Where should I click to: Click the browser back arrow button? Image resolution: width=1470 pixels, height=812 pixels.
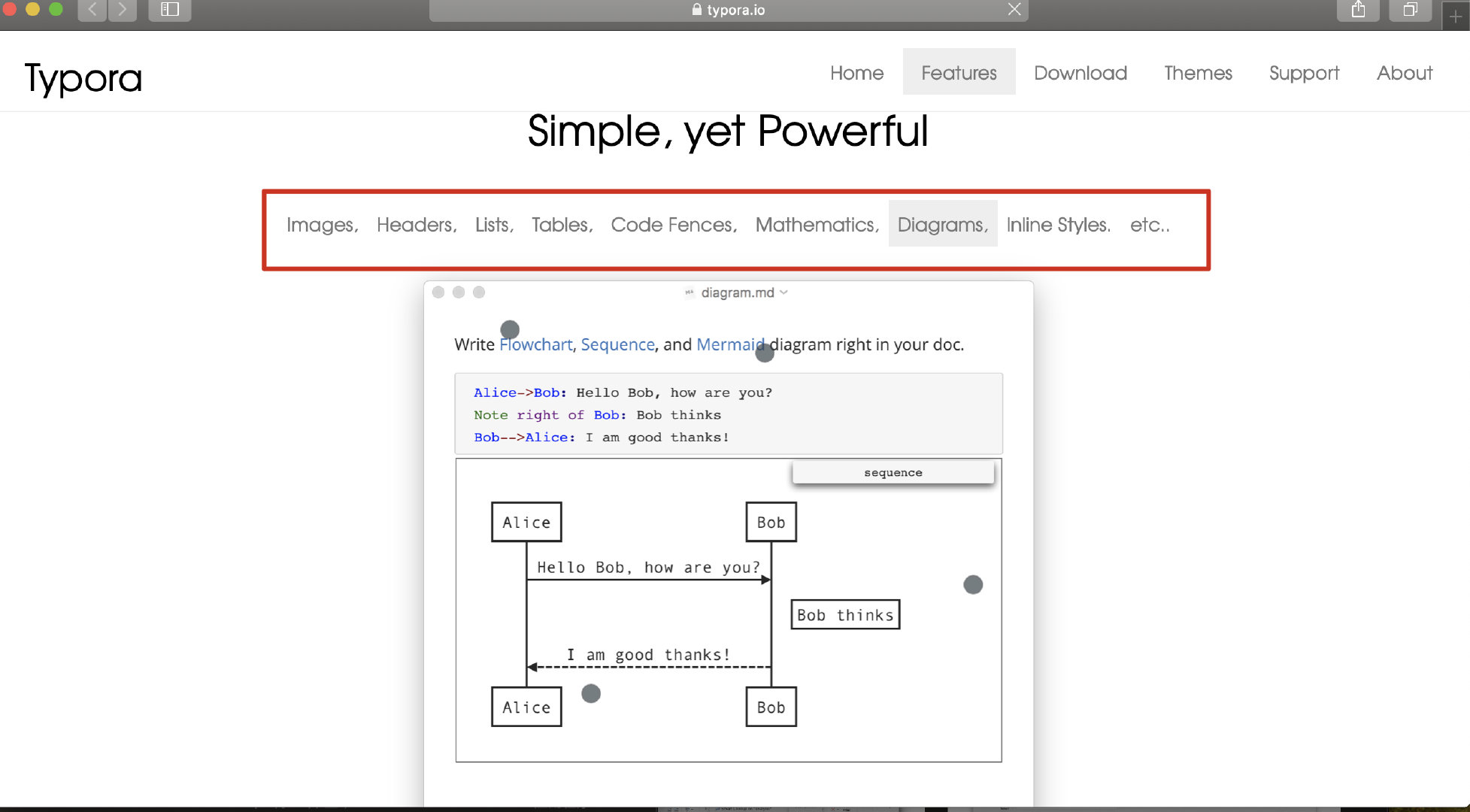(x=92, y=10)
